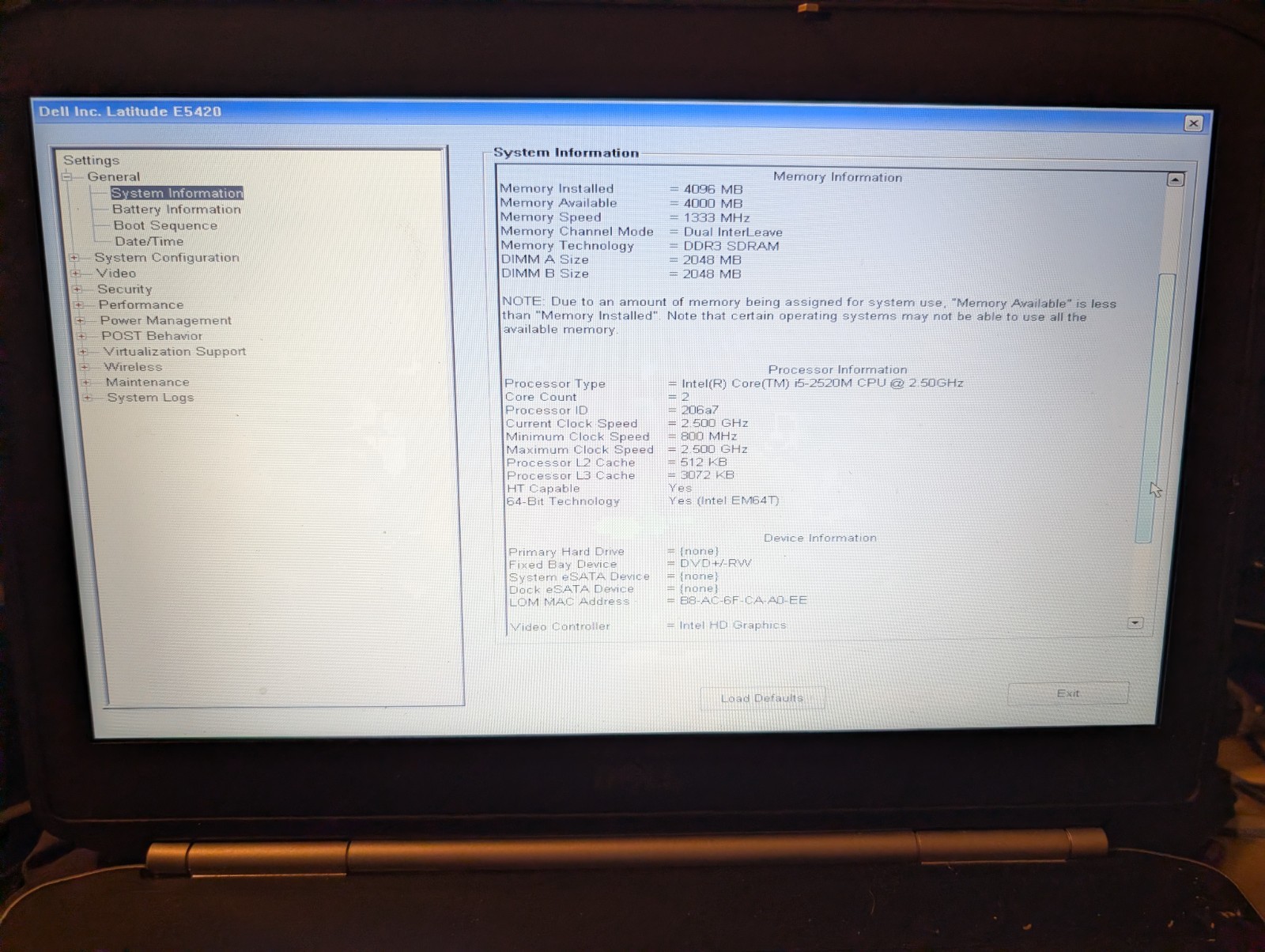Click the Processor L2 Cache 512 KB value
The width and height of the screenshot is (1265, 952).
(704, 463)
